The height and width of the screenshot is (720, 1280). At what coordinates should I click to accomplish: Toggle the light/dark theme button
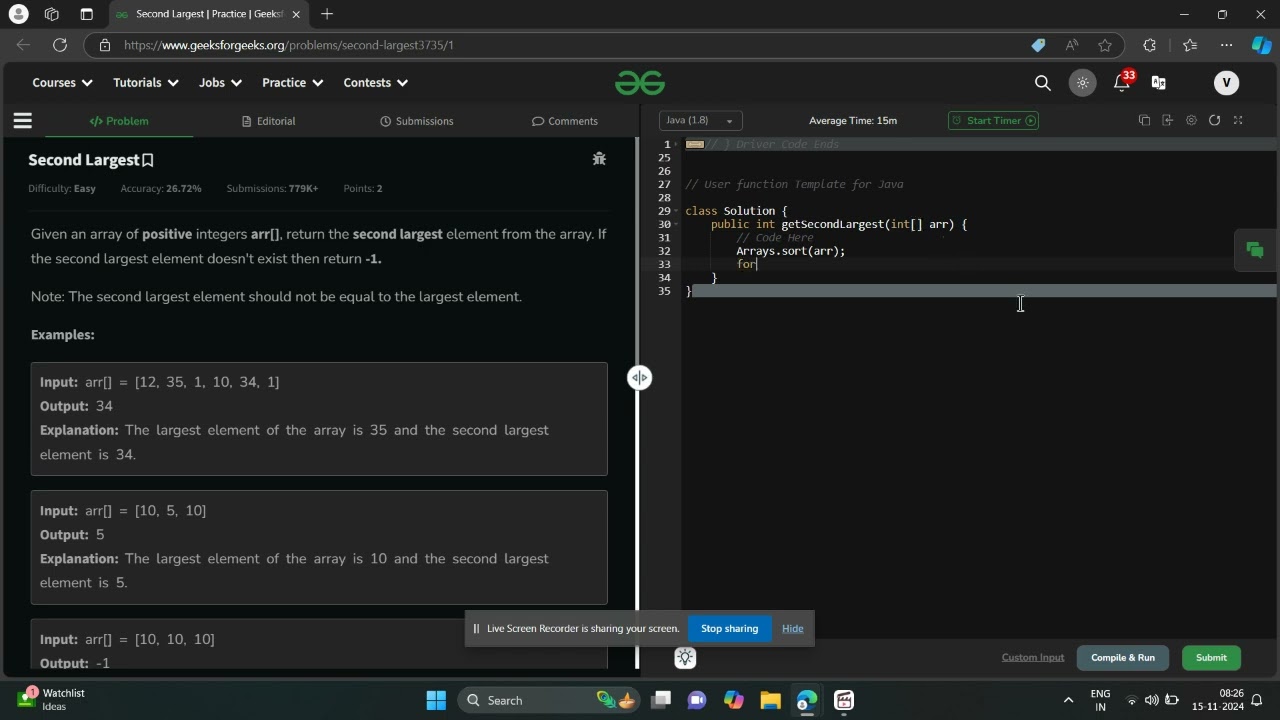click(1082, 83)
